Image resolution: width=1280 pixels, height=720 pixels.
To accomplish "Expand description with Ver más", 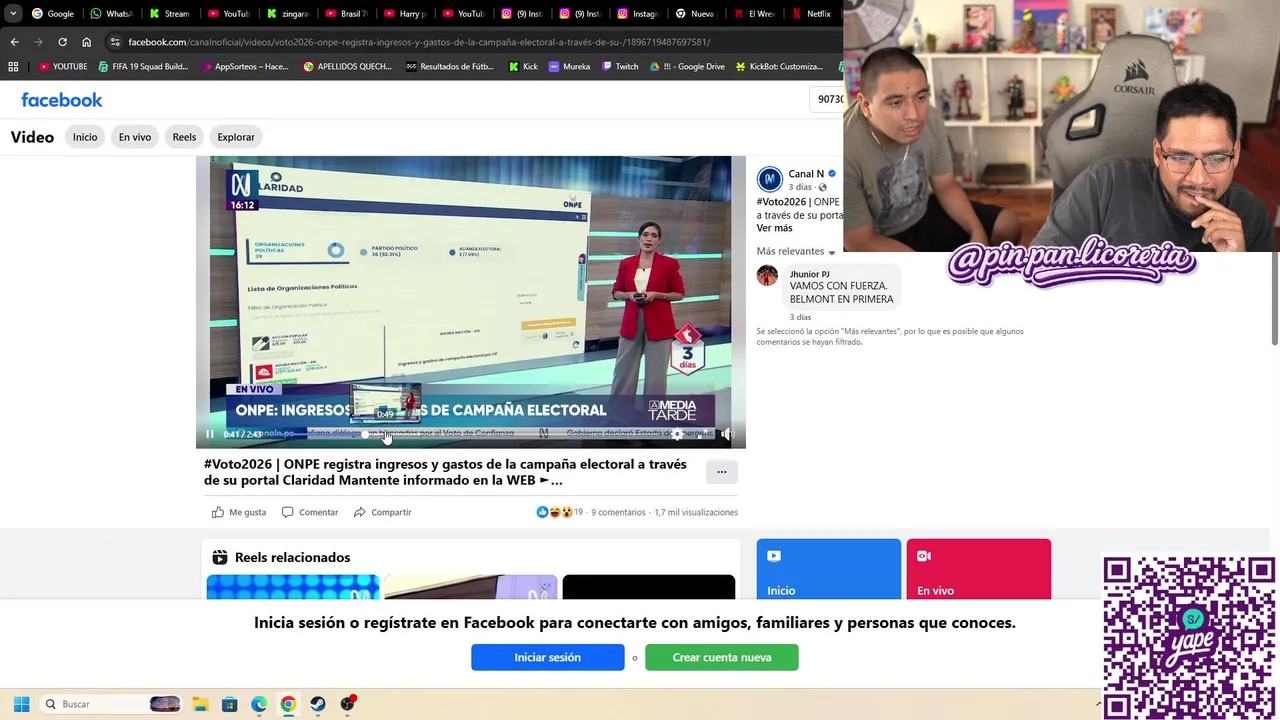I will coord(774,228).
